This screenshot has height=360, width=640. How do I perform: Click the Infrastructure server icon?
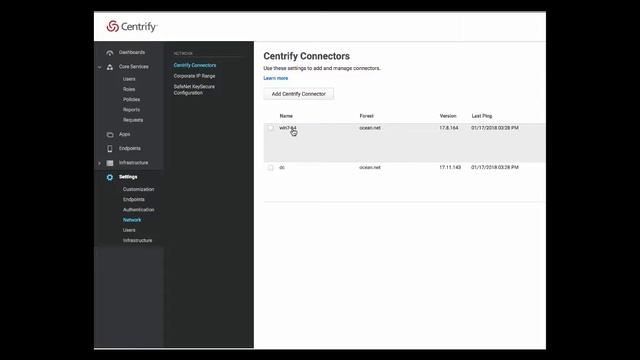pyautogui.click(x=110, y=163)
